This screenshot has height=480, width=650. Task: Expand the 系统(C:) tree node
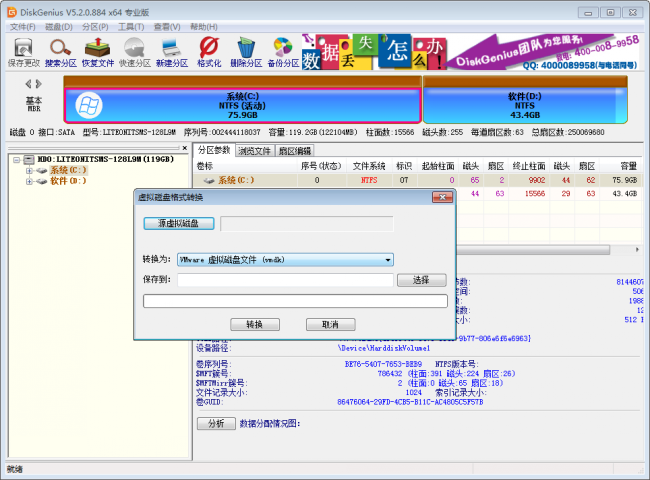(x=29, y=170)
